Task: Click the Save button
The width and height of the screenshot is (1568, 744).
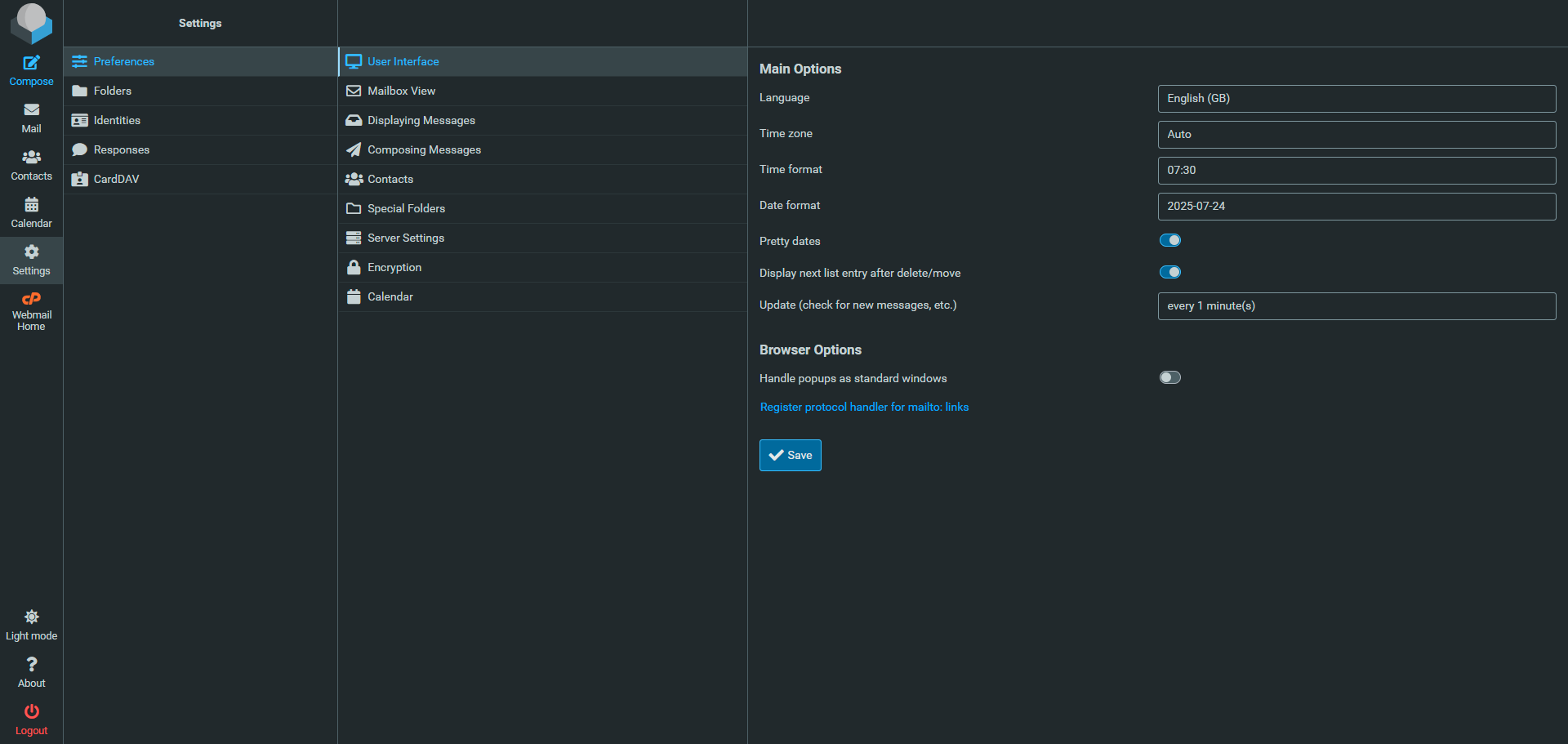Action: click(790, 455)
